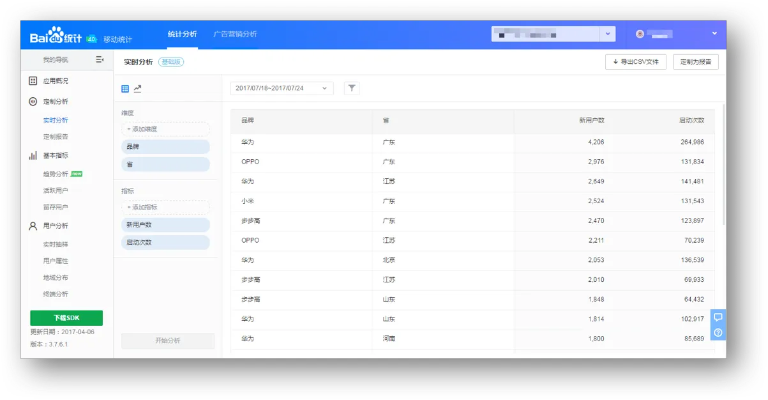Open the help question mark icon
The width and height of the screenshot is (768, 400).
pos(717,332)
